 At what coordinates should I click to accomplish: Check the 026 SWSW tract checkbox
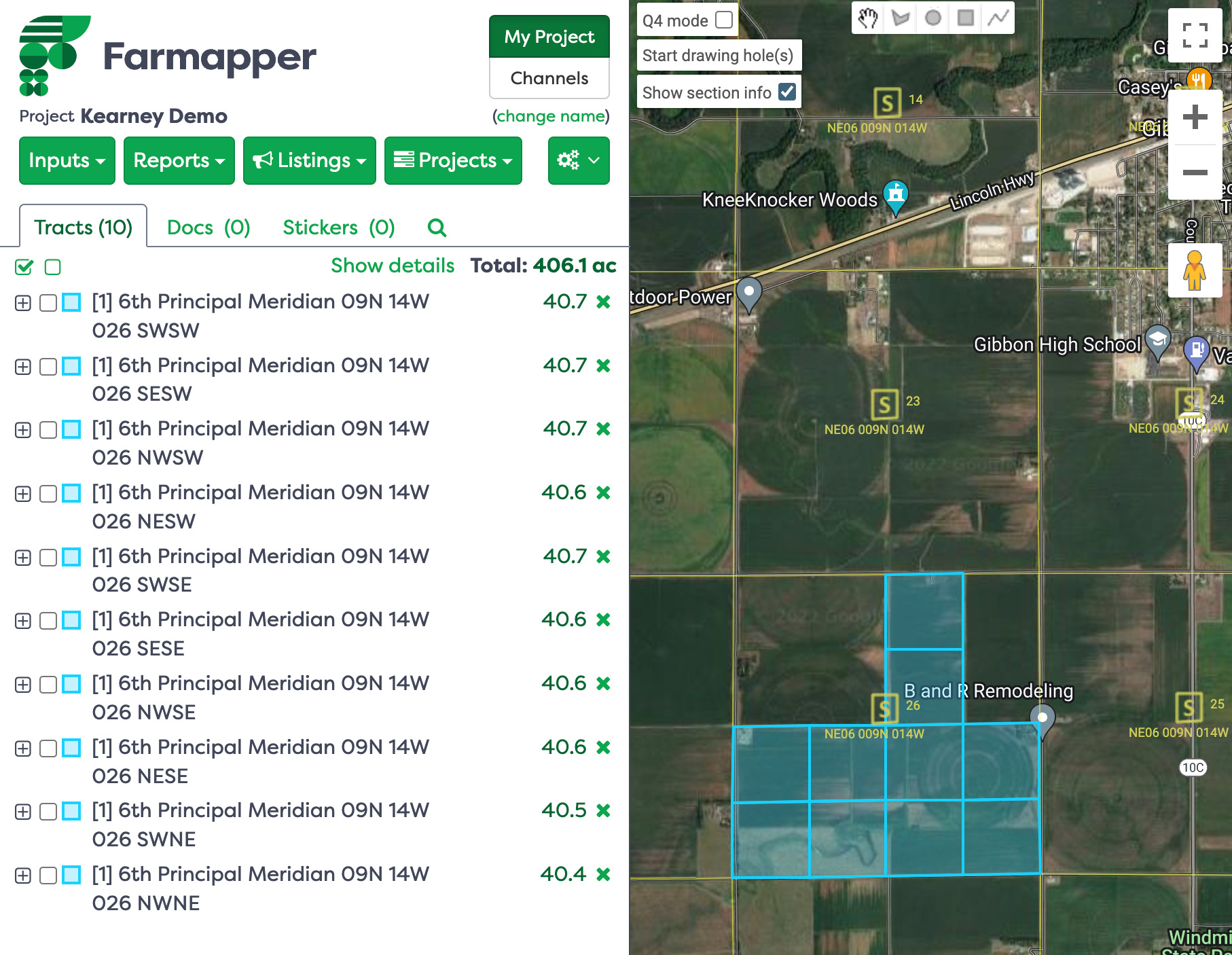pyautogui.click(x=48, y=303)
